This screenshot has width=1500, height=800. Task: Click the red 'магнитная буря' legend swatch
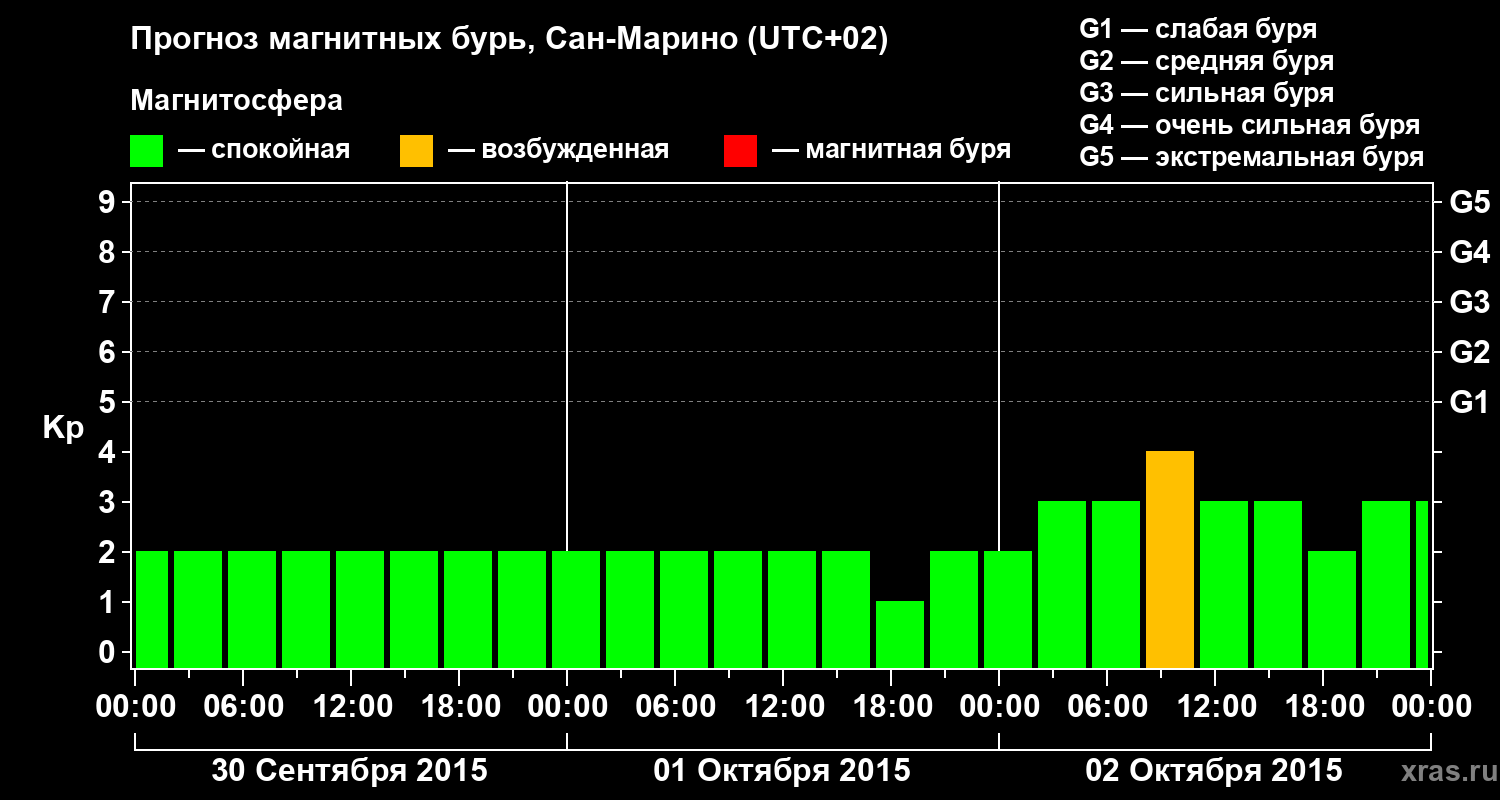pos(740,151)
